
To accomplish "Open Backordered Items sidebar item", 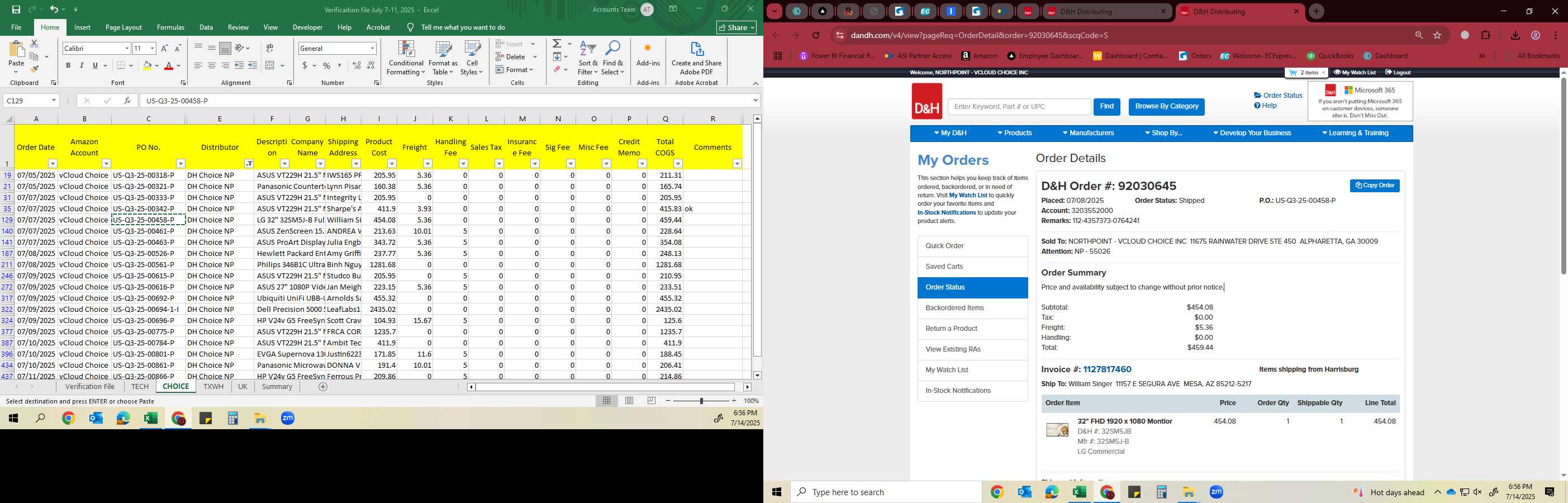I will (973, 308).
